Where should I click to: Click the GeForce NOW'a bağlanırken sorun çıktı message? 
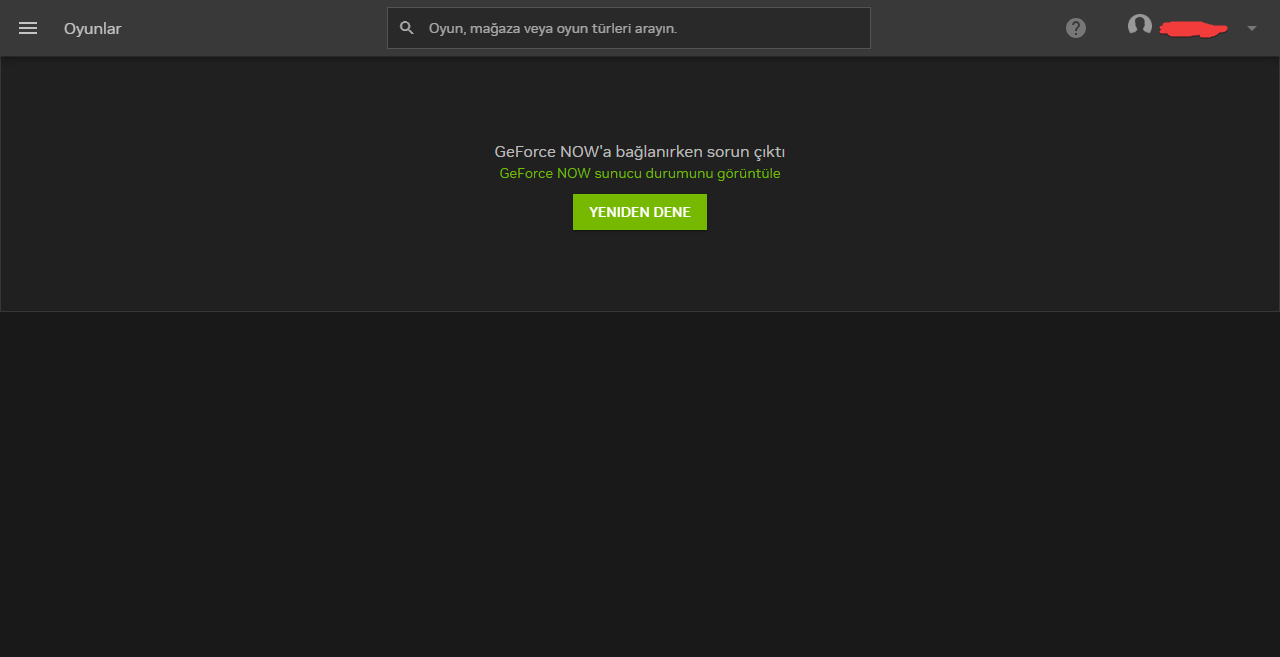(x=640, y=152)
